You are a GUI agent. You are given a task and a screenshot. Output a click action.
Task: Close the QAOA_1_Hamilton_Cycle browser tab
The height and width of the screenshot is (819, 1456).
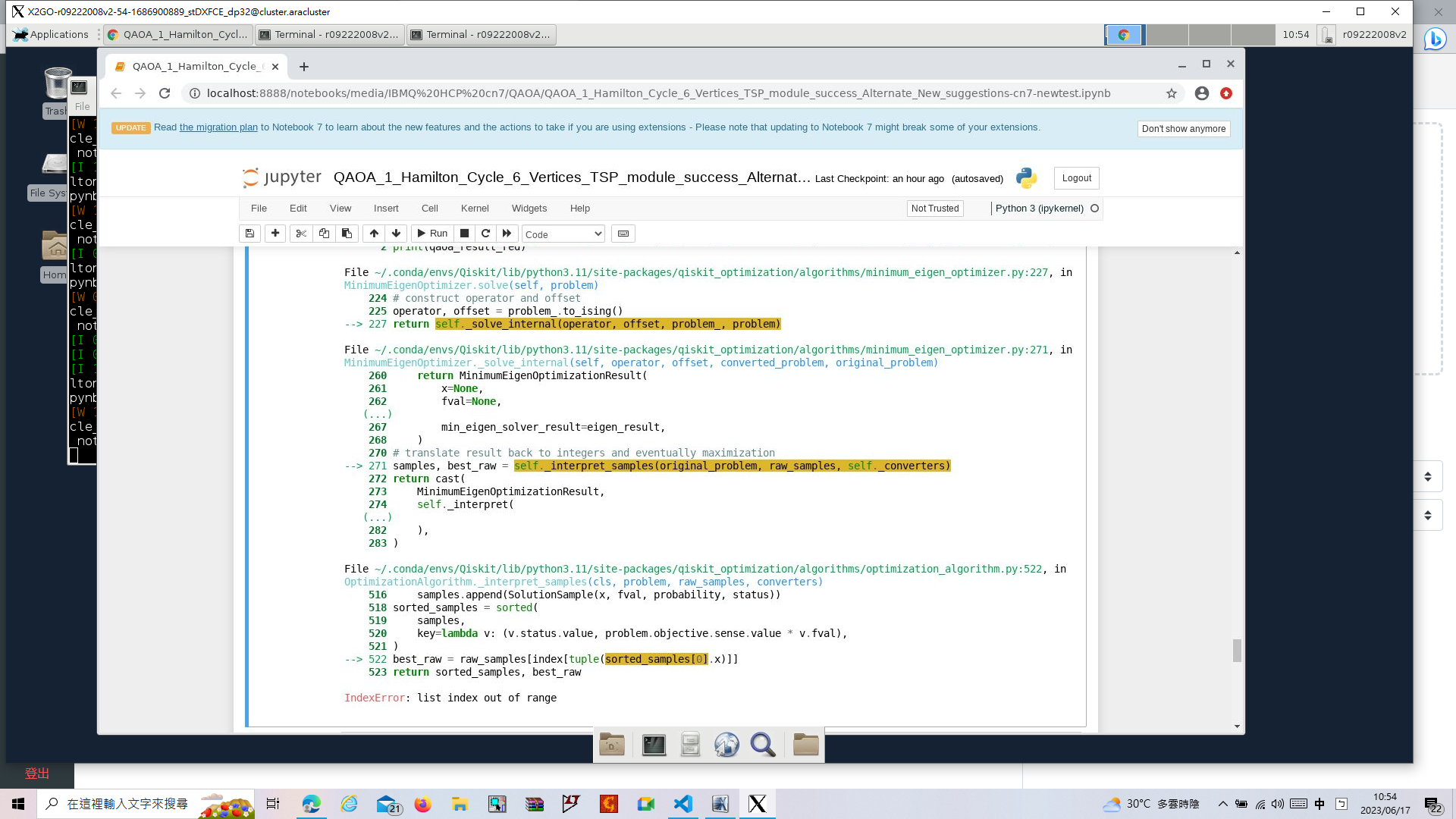275,67
